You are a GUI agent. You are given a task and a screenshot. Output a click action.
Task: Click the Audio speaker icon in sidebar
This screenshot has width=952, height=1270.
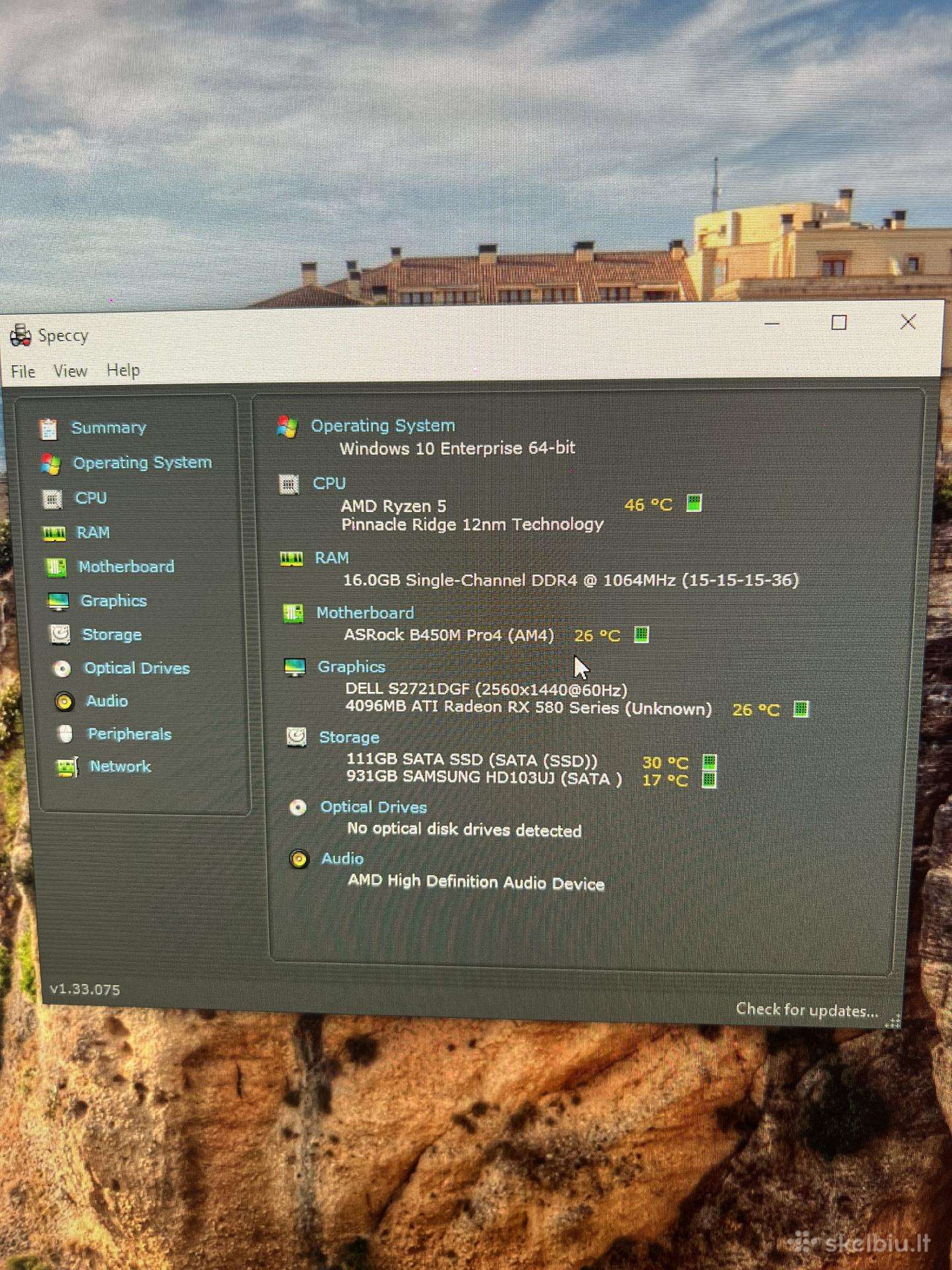(64, 701)
